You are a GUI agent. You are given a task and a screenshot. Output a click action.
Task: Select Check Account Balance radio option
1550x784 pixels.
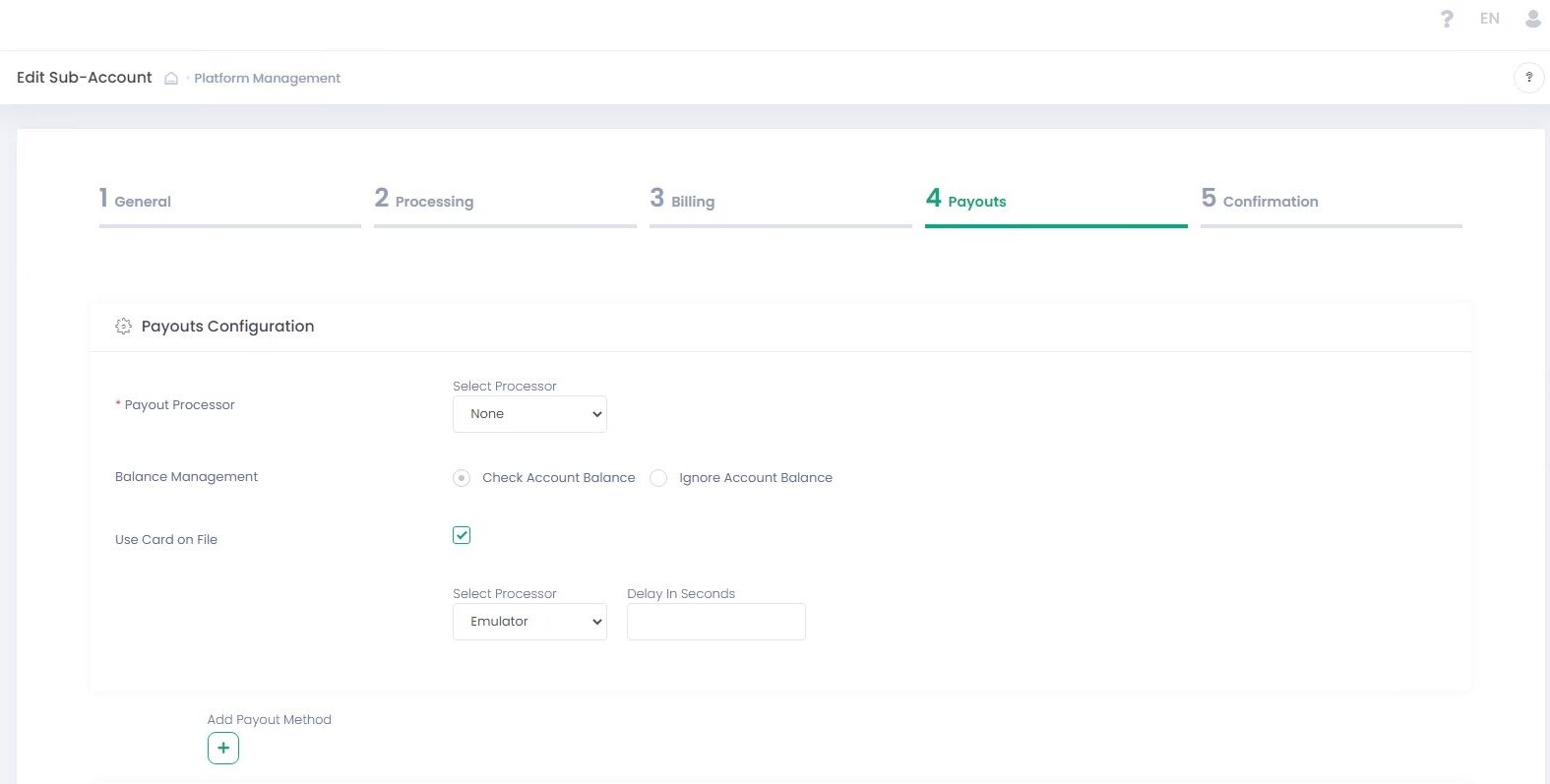[x=462, y=478]
